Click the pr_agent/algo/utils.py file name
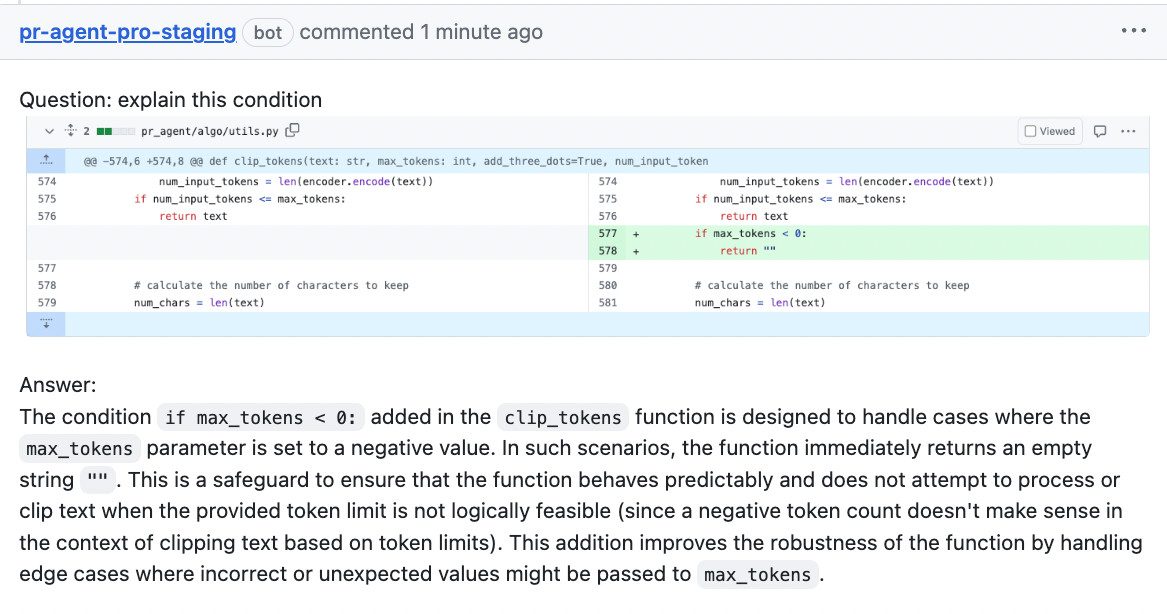This screenshot has height=614, width=1167. point(209,131)
